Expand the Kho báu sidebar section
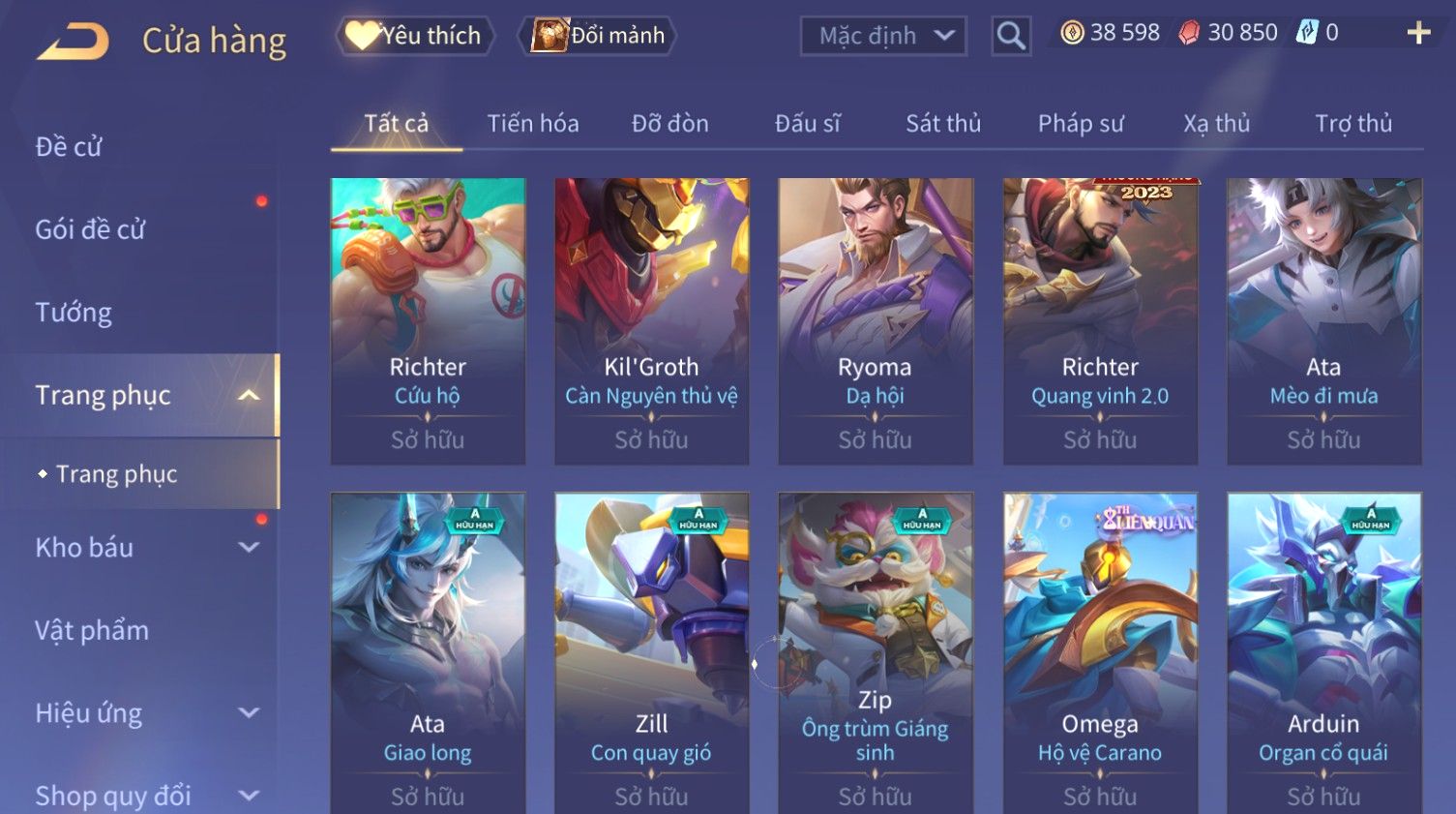 249,547
